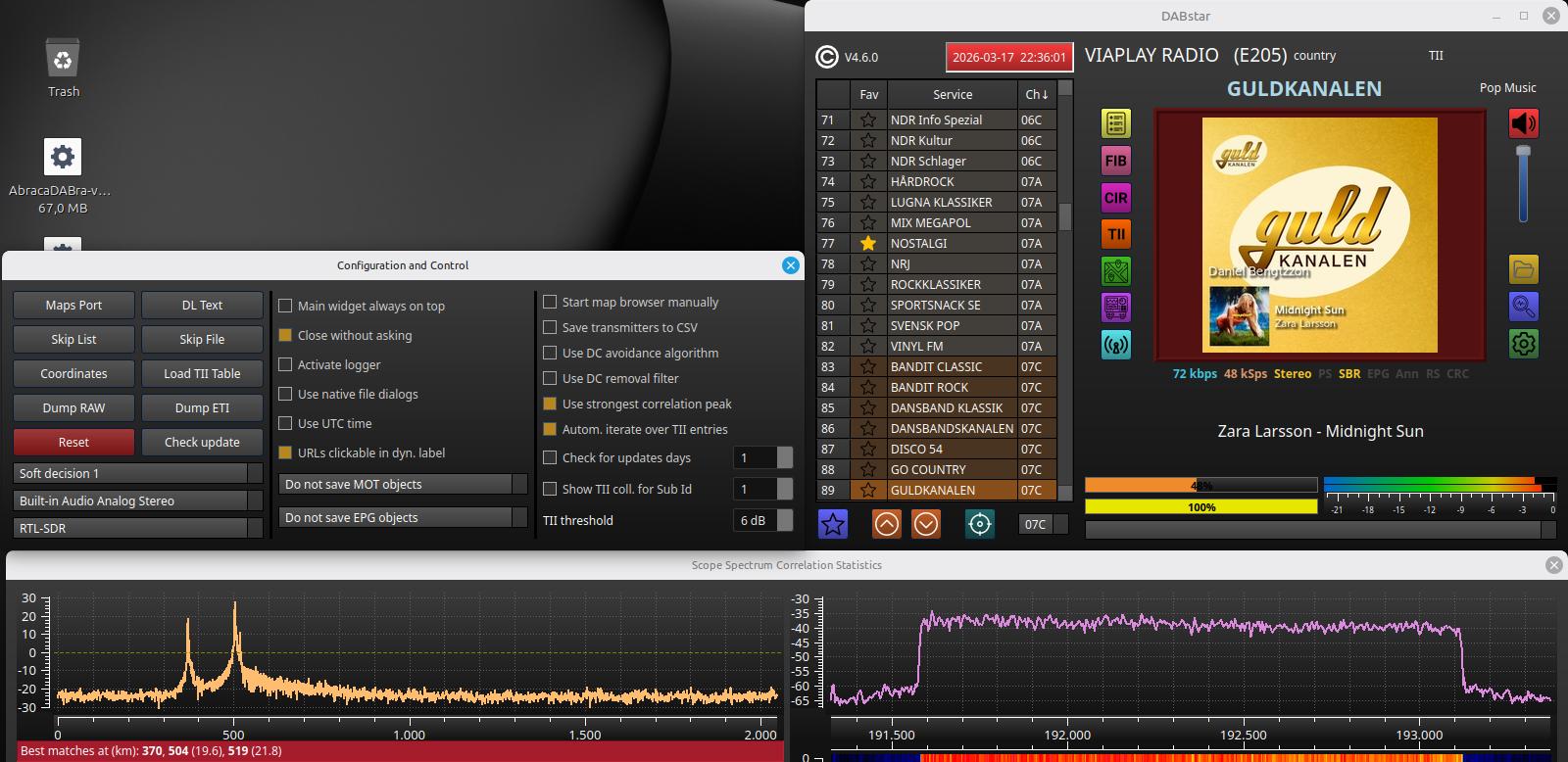Image resolution: width=1568 pixels, height=762 pixels.
Task: Toggle 'Use UTC time' checkbox
Action: [286, 423]
